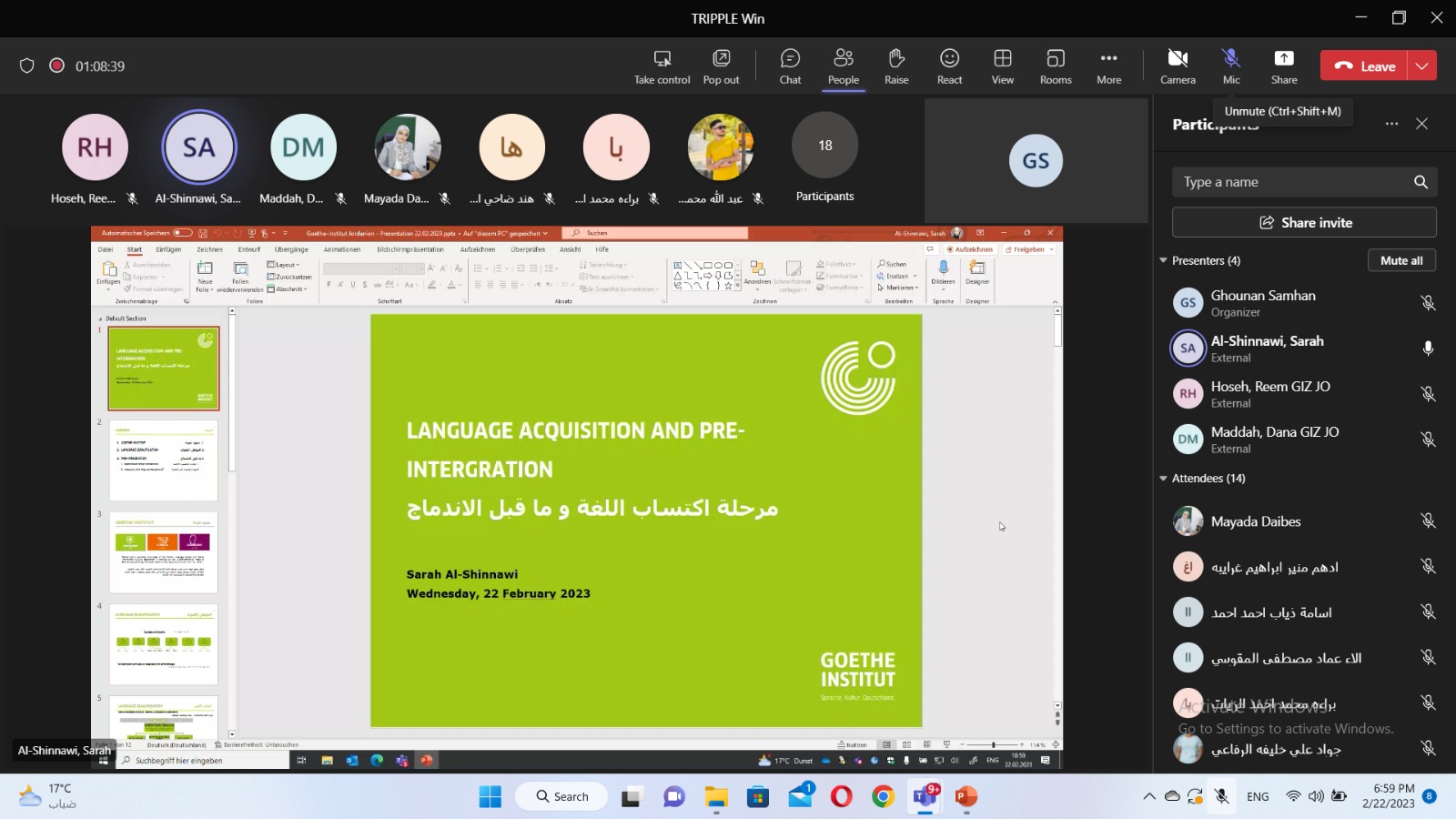
Task: Pop out the shared content
Action: click(721, 66)
